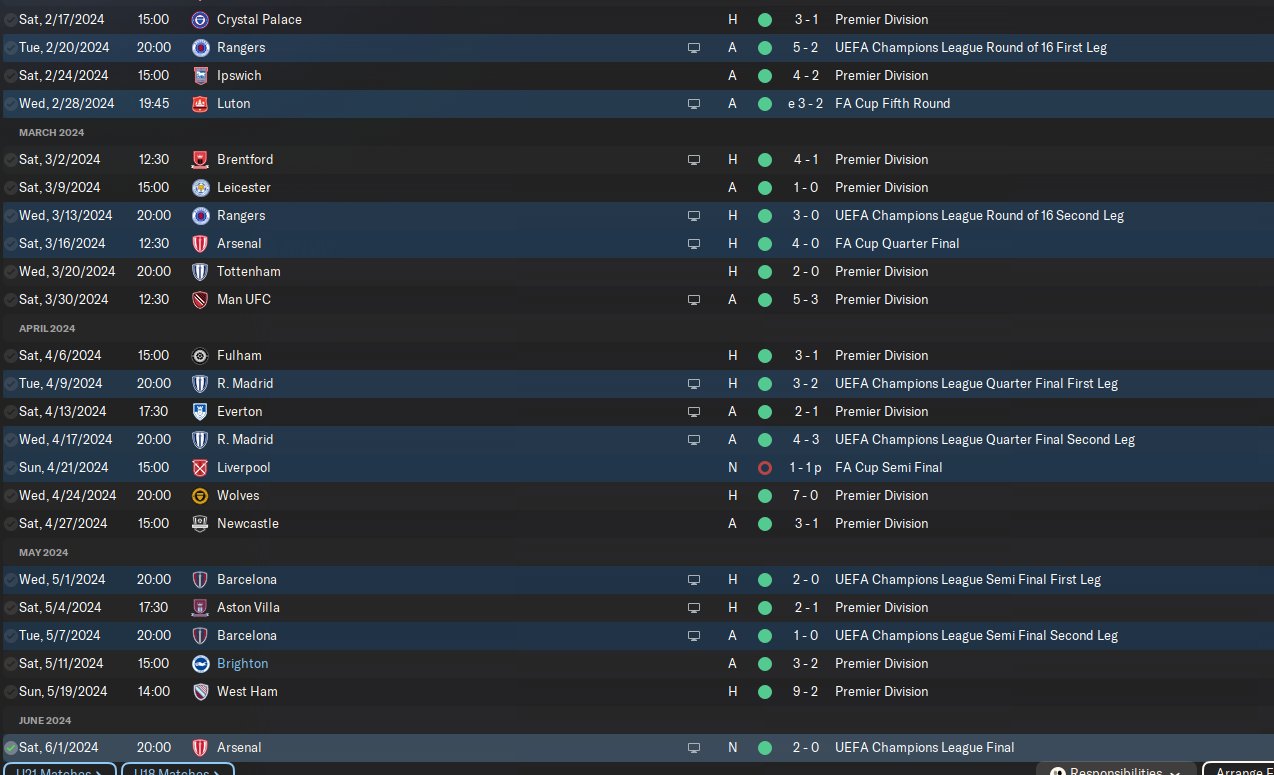Click the TV broadcast icon for Rangers away match
Viewport: 1274px width, 775px height.
tap(694, 47)
